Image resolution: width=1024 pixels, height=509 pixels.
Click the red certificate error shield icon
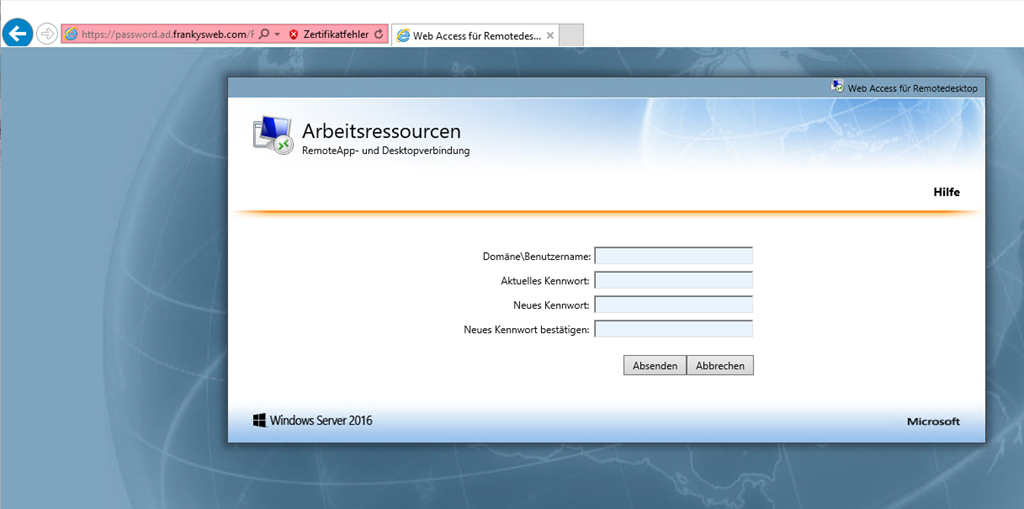(293, 34)
